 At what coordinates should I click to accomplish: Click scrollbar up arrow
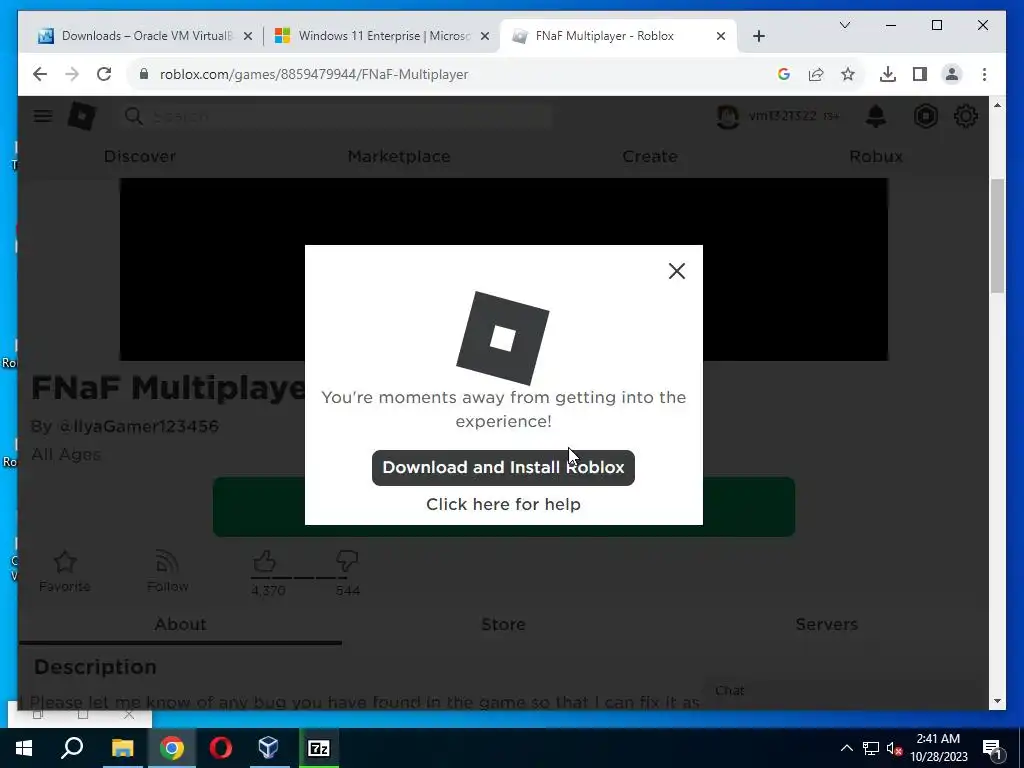pos(997,104)
